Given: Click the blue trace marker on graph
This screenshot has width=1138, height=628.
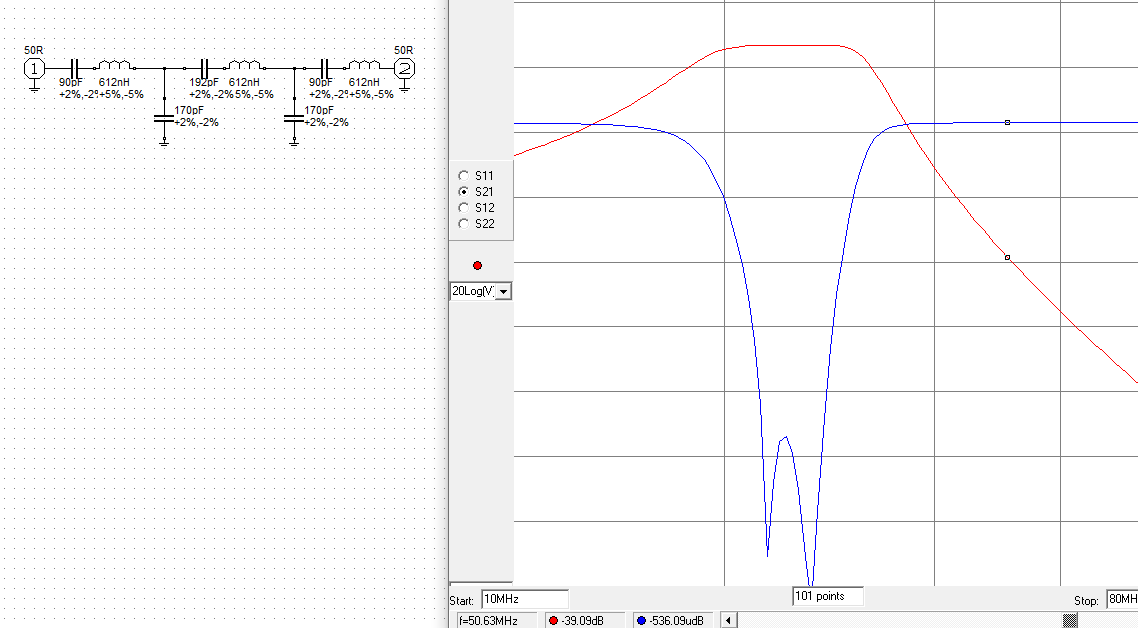Looking at the screenshot, I should pos(1007,122).
